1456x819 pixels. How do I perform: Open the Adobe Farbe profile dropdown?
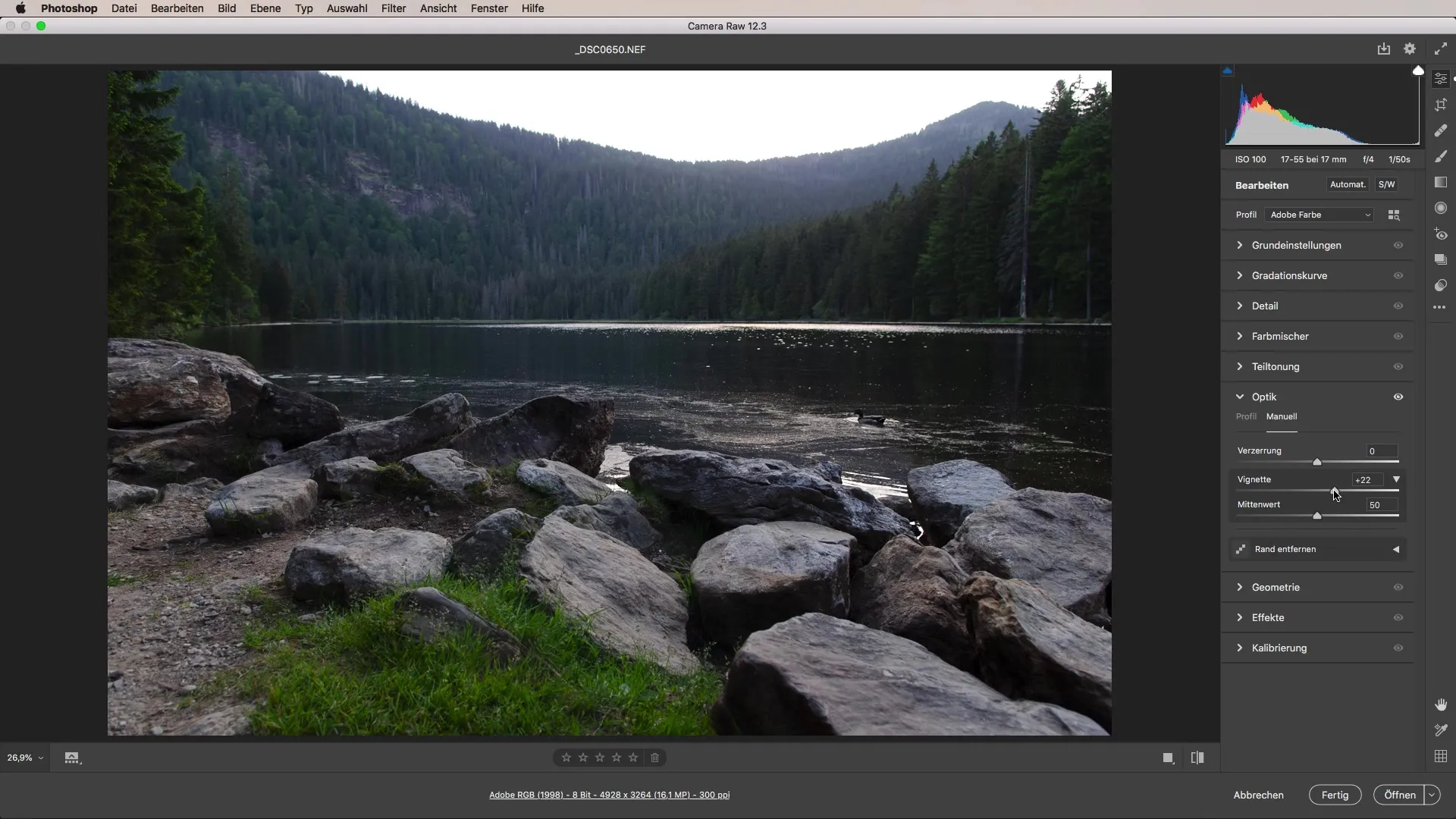[x=1319, y=215]
